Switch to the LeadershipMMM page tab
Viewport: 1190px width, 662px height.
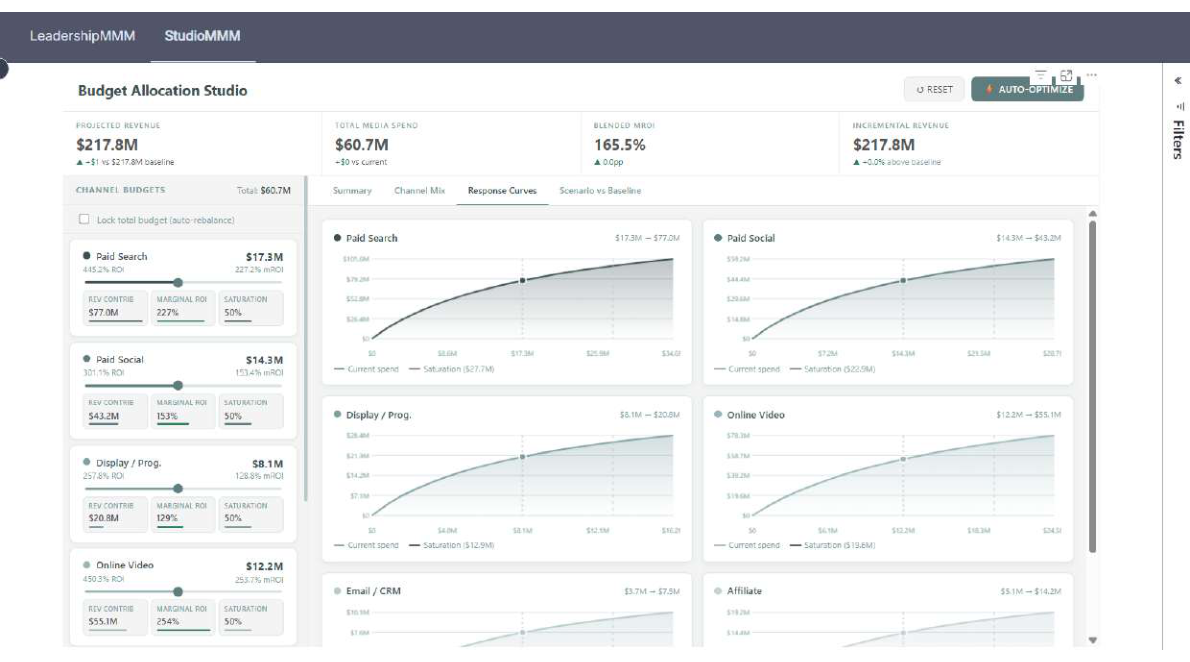click(x=82, y=36)
